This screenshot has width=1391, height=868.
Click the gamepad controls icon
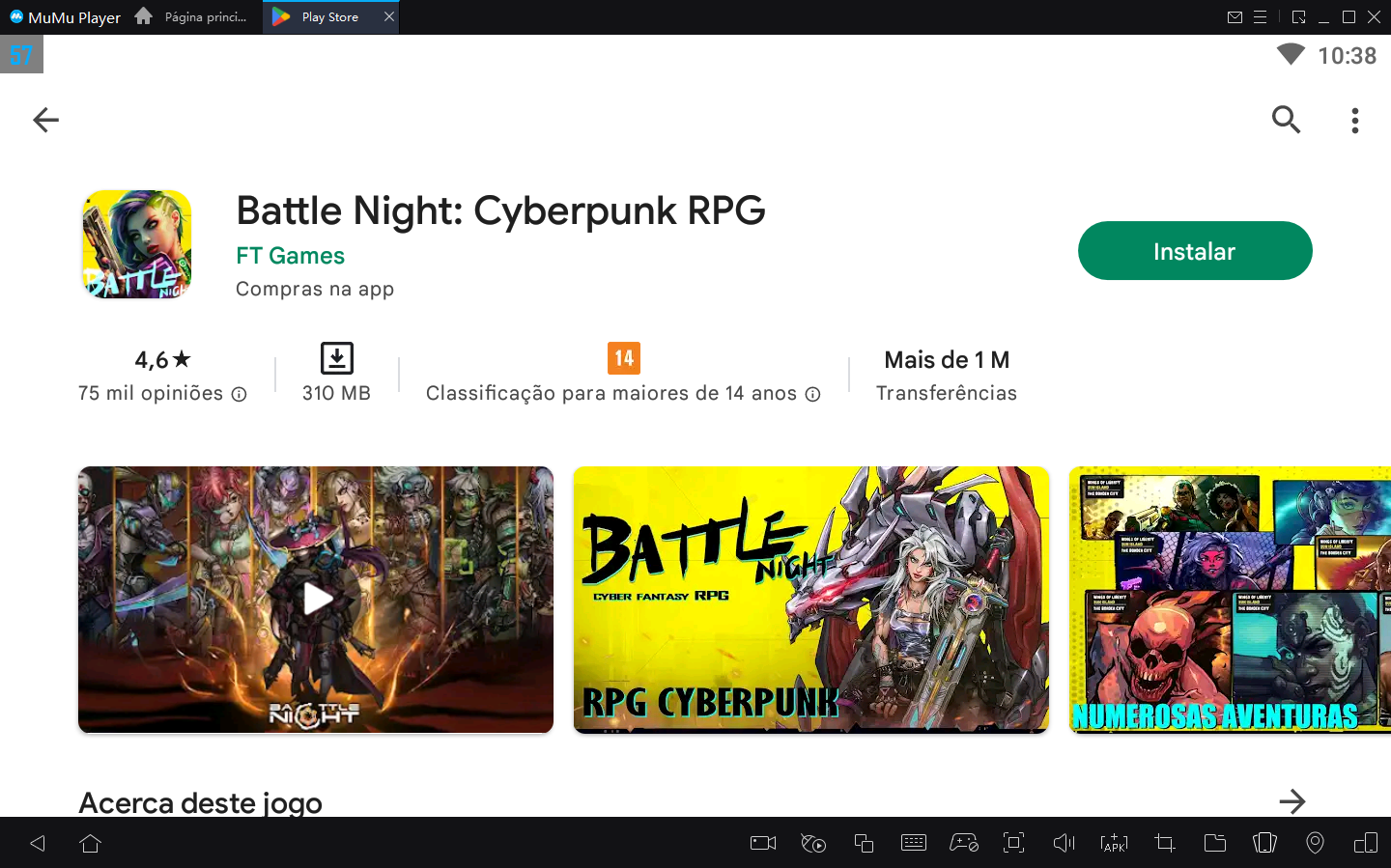pos(963,843)
